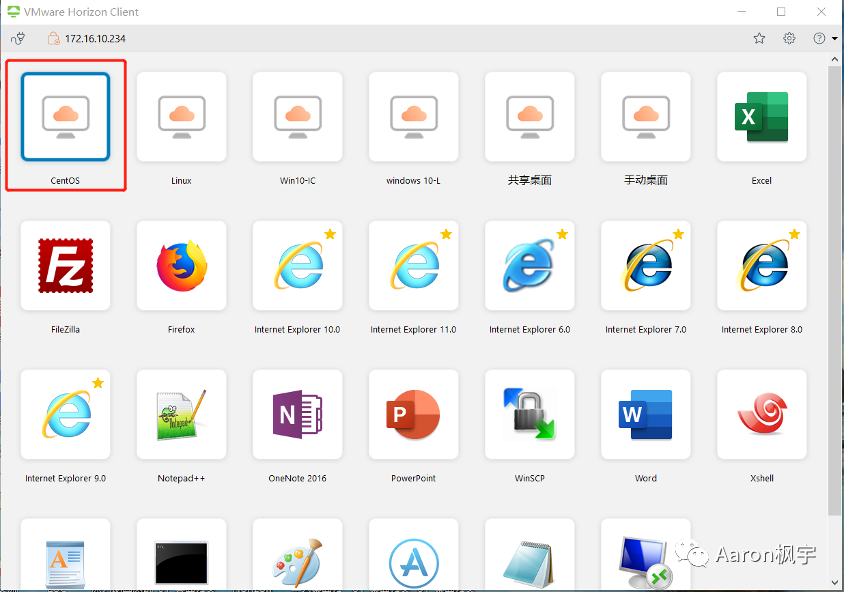844x592 pixels.
Task: Open the blue circle A app
Action: [413, 554]
